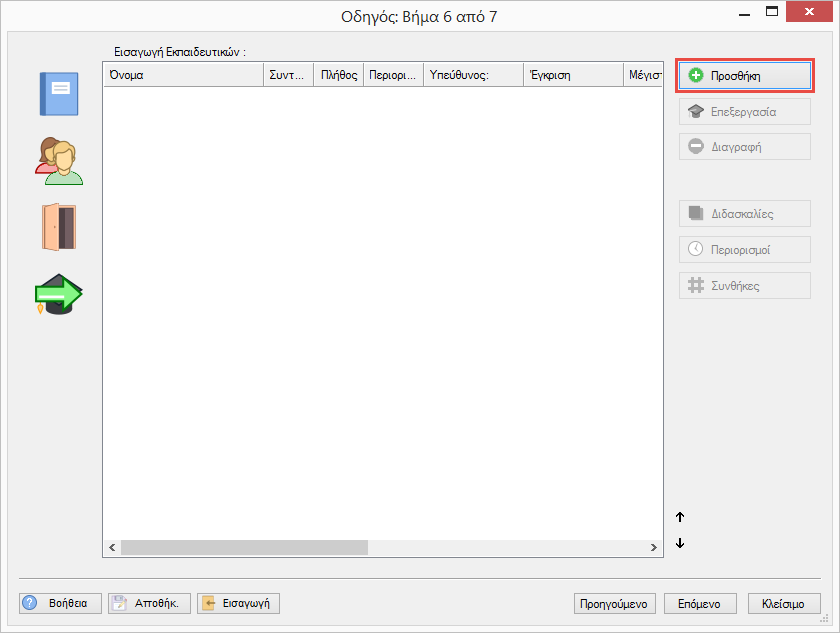The width and height of the screenshot is (840, 633).
Task: Go back with Προηγούμενο button
Action: [615, 603]
